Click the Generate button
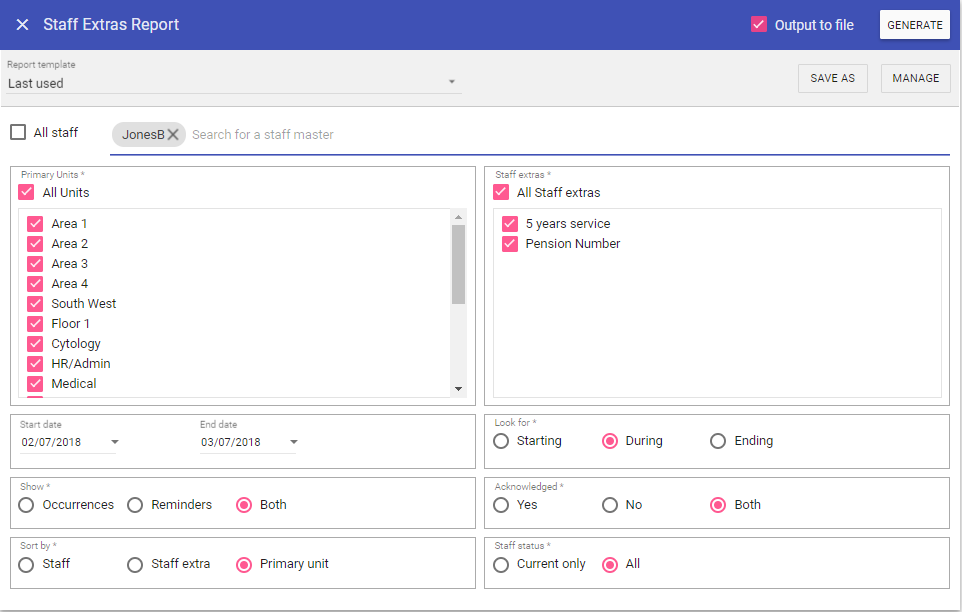The image size is (962, 612). [x=914, y=25]
